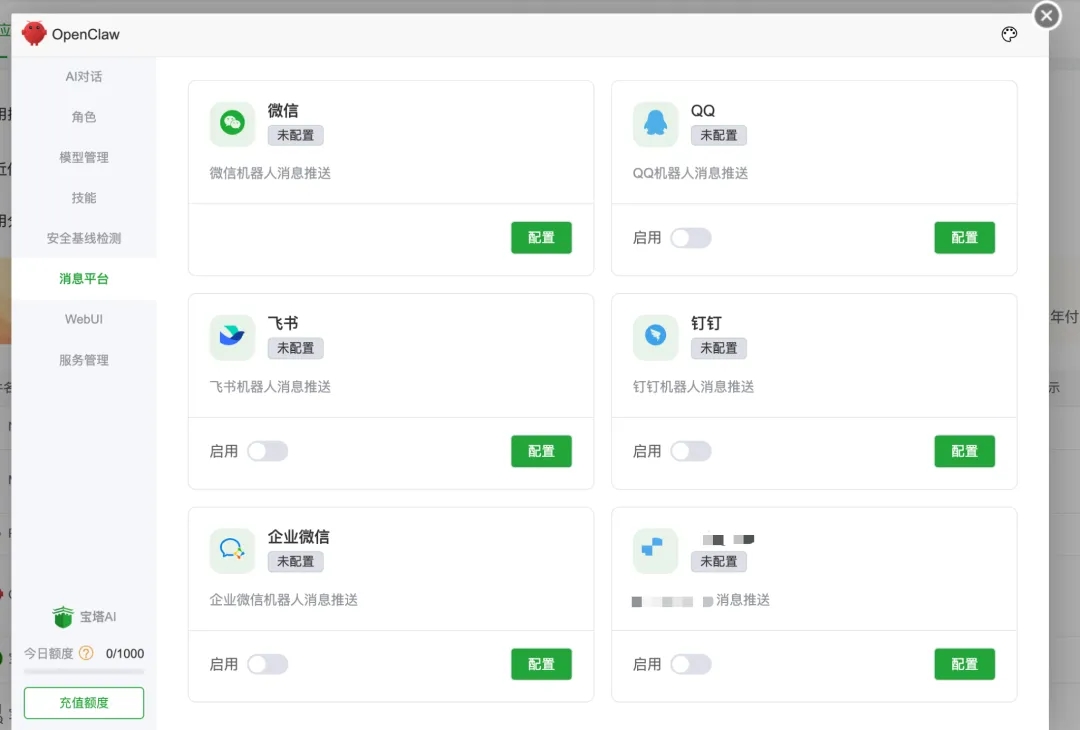Click the 企业微信 chat bubble icon
Image resolution: width=1080 pixels, height=730 pixels.
(x=232, y=549)
